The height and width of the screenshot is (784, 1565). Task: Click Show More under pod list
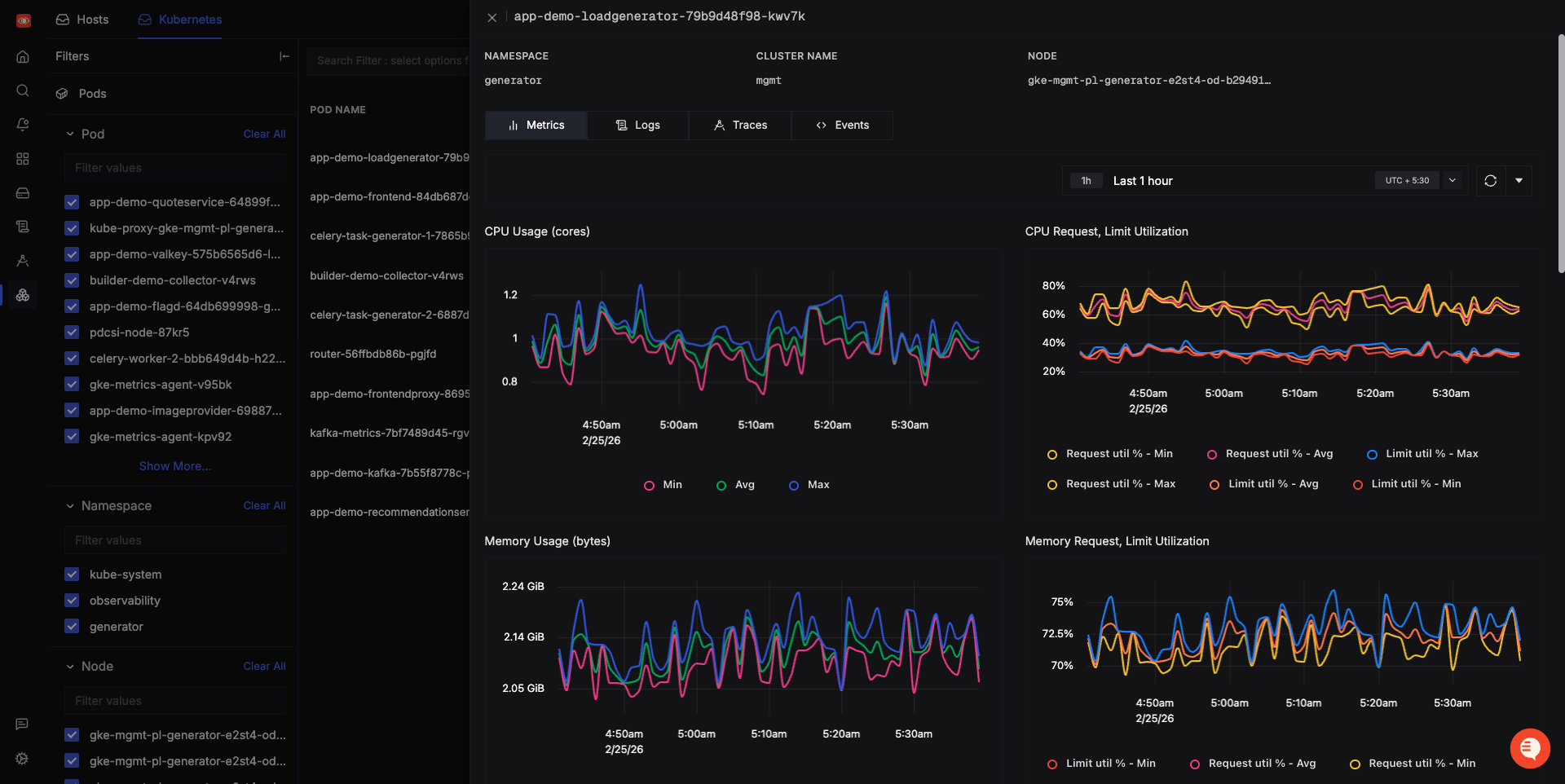[x=174, y=466]
